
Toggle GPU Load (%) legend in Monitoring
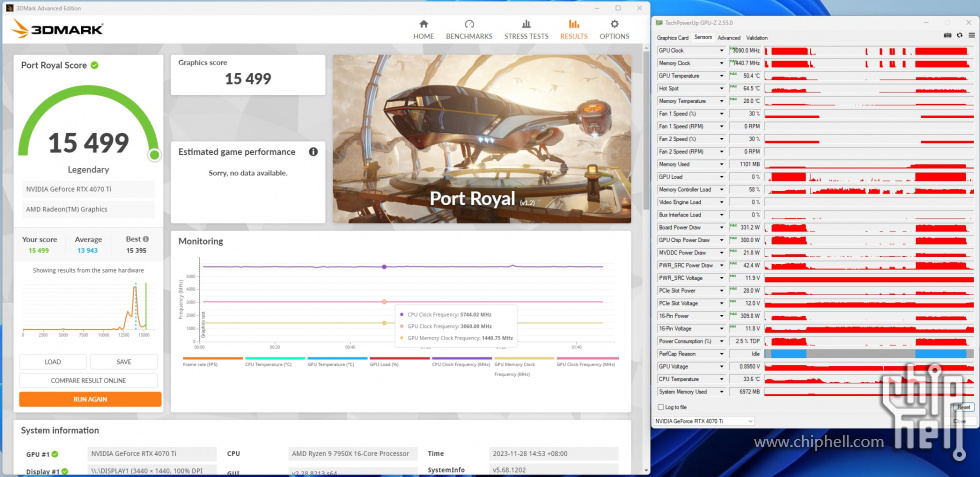(399, 361)
